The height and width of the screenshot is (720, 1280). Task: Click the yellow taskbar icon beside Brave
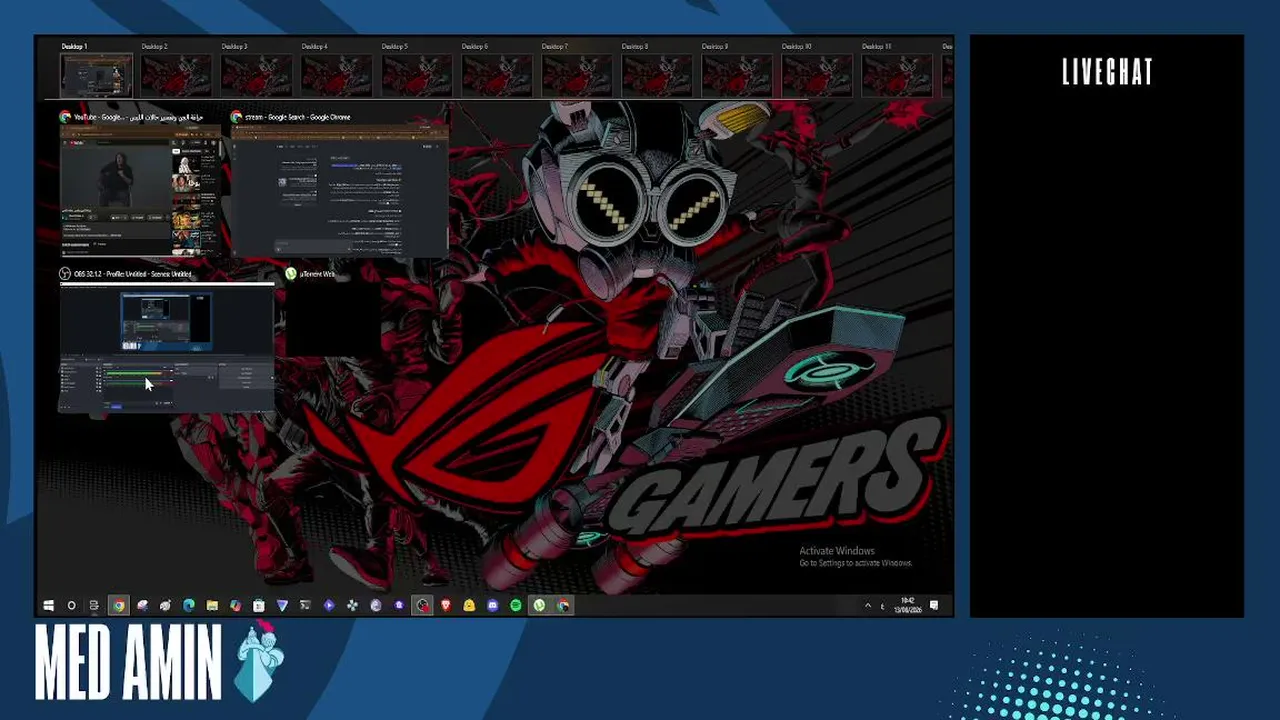[x=469, y=605]
